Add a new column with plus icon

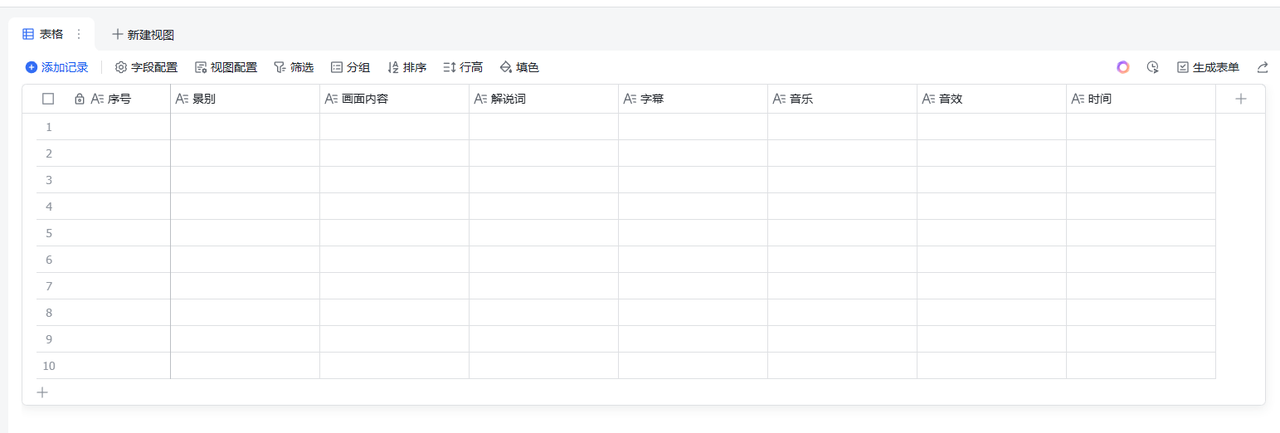(1241, 99)
